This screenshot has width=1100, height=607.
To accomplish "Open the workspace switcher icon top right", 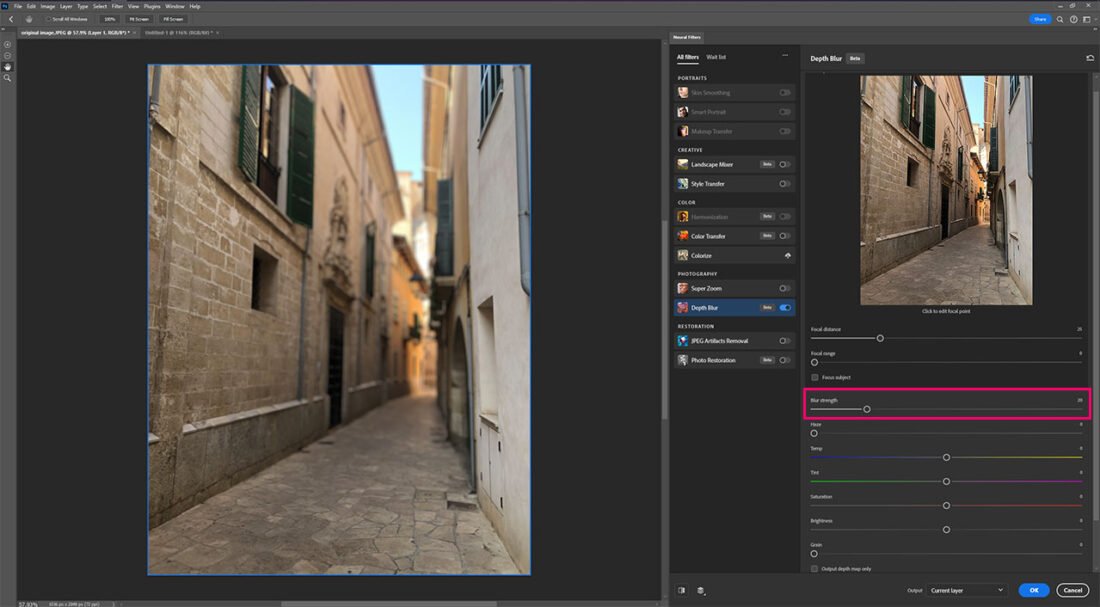I will click(1087, 20).
